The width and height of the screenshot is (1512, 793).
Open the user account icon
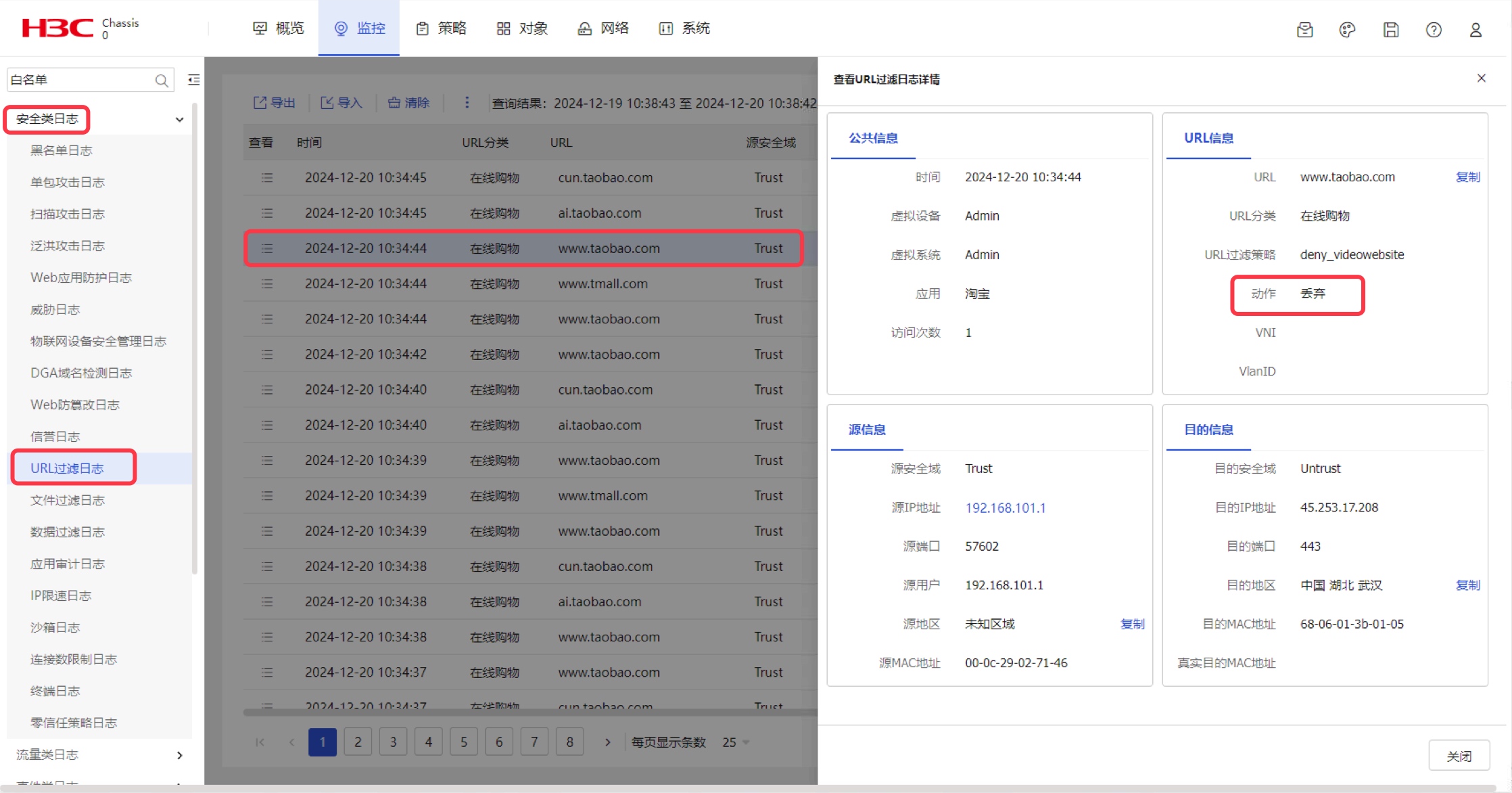[1475, 30]
